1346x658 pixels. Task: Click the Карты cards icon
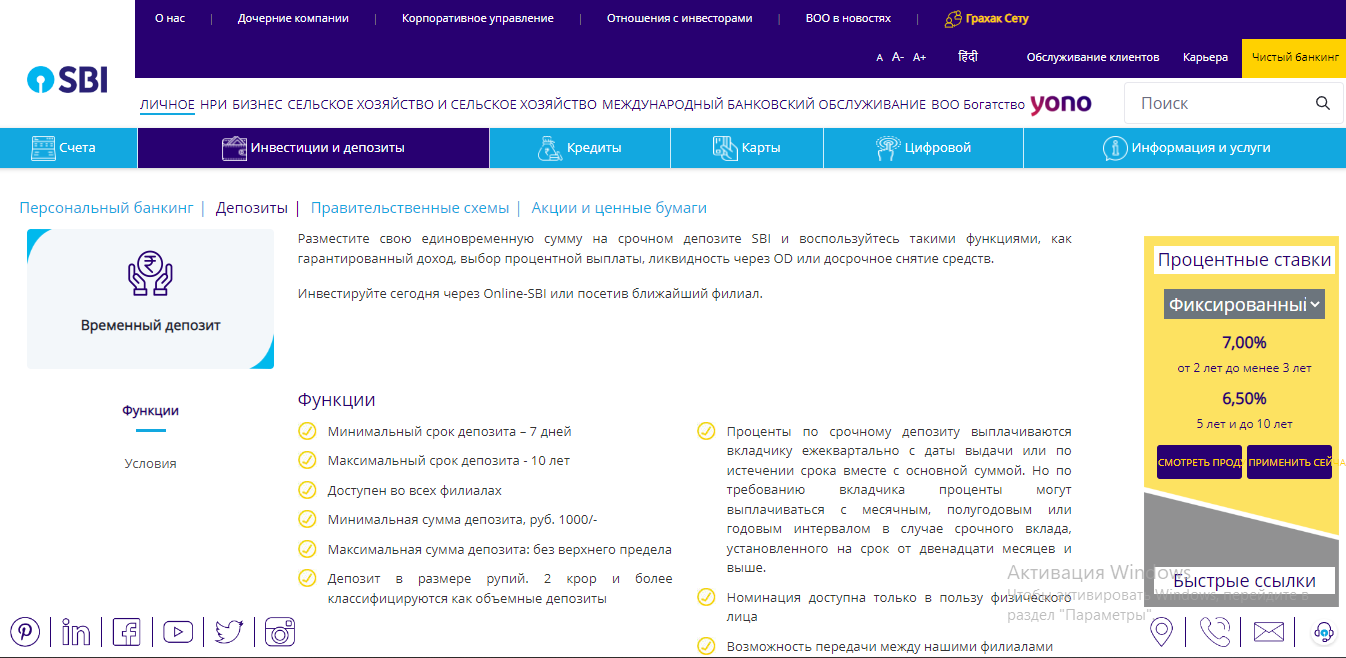point(725,148)
